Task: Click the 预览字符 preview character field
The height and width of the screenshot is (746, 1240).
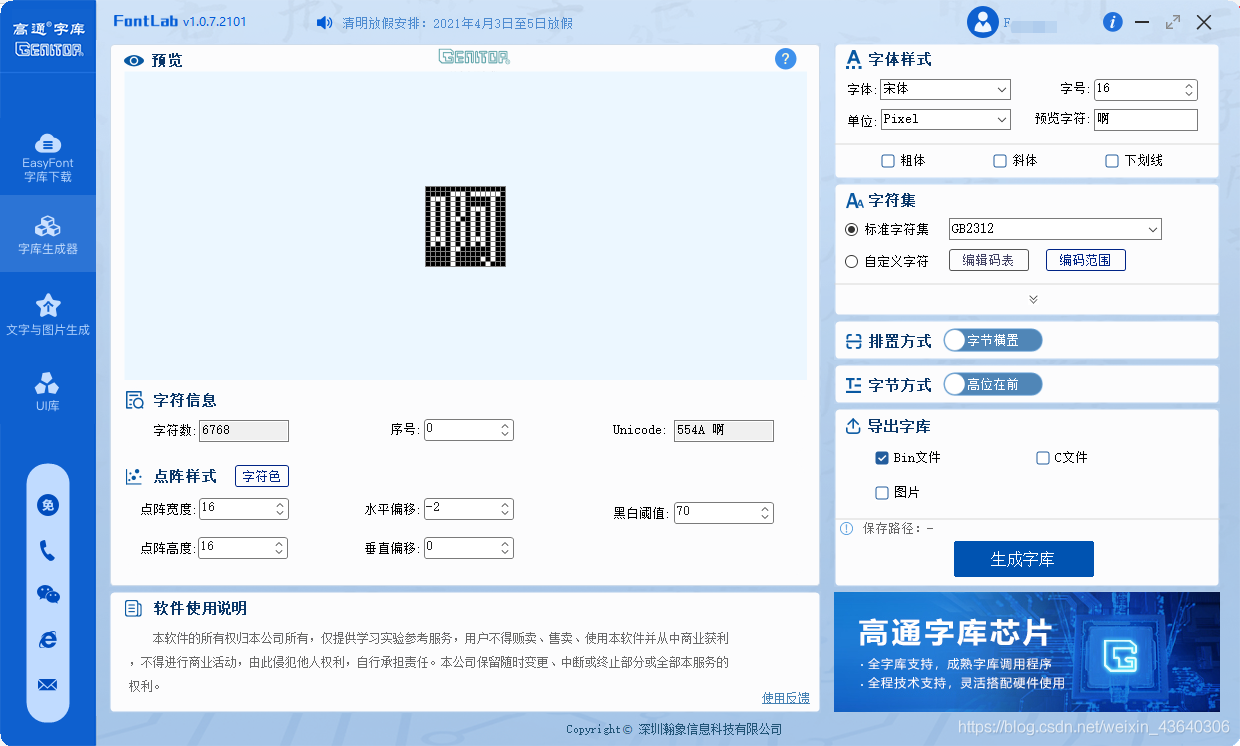Action: pyautogui.click(x=1146, y=119)
